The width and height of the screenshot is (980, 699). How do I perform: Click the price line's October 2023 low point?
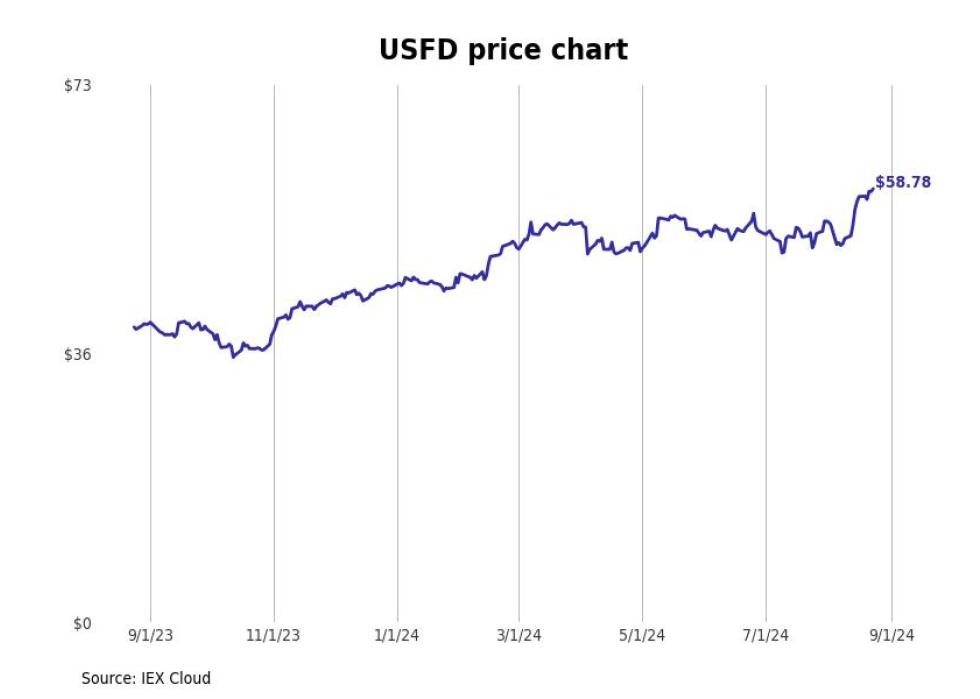[233, 357]
